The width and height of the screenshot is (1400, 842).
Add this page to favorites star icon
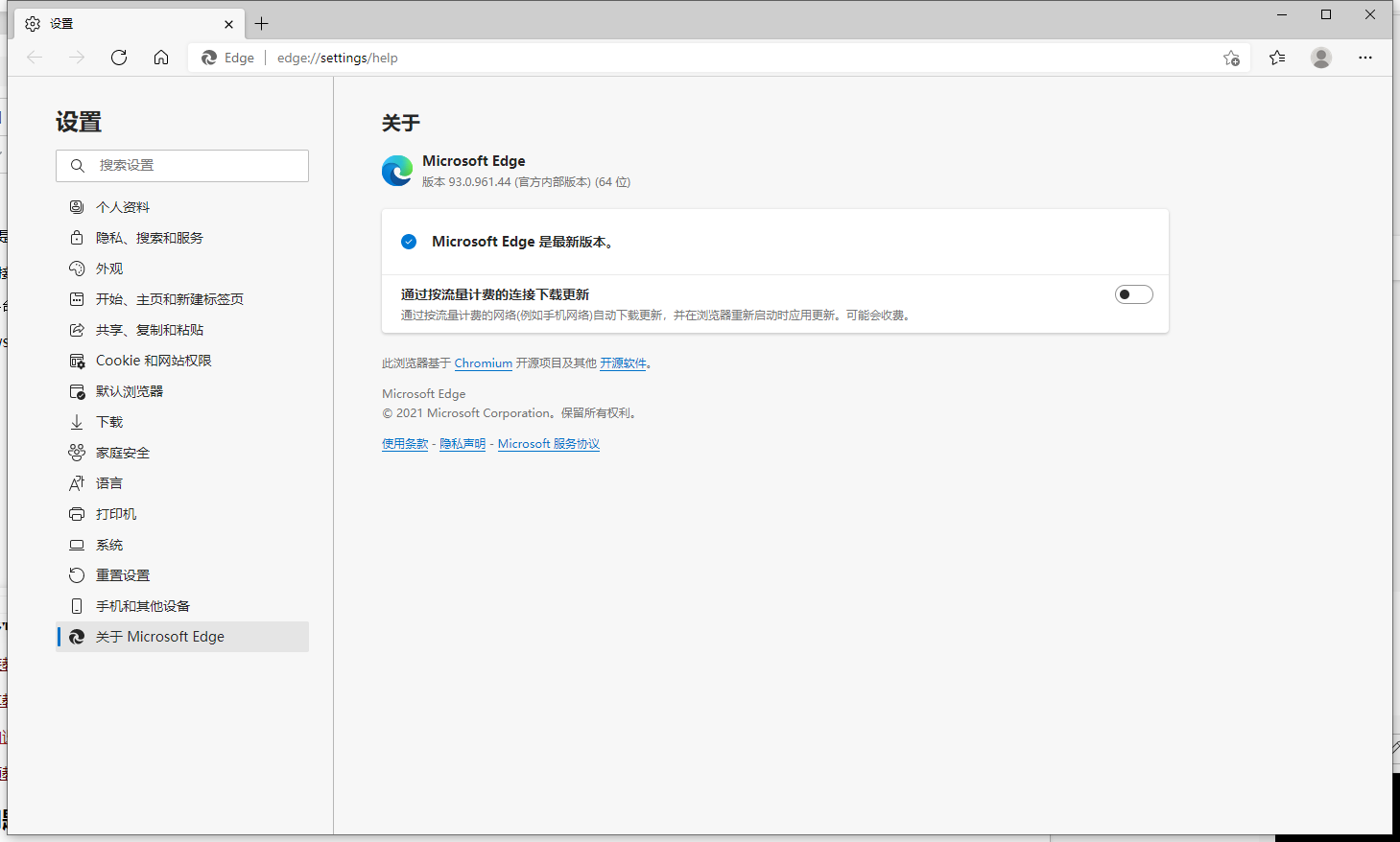(1231, 58)
